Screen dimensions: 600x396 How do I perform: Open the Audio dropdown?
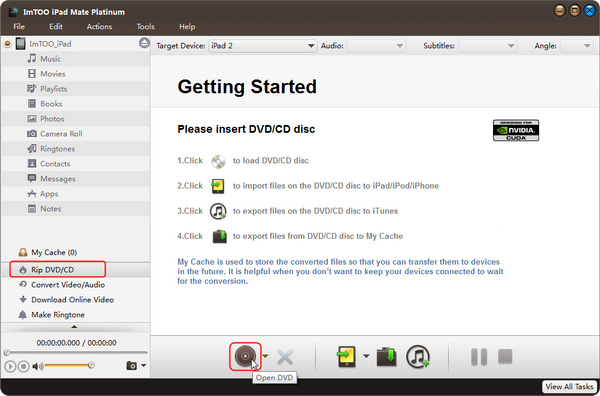click(x=376, y=46)
